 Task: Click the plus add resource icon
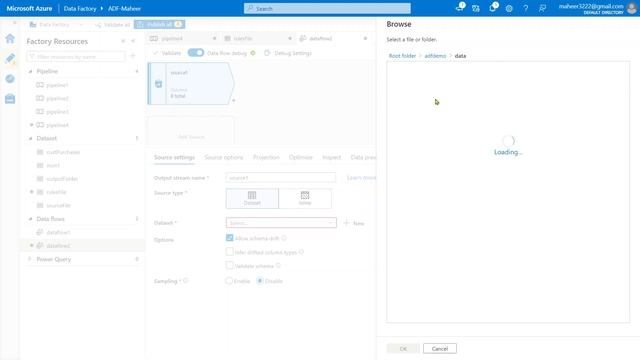133,56
